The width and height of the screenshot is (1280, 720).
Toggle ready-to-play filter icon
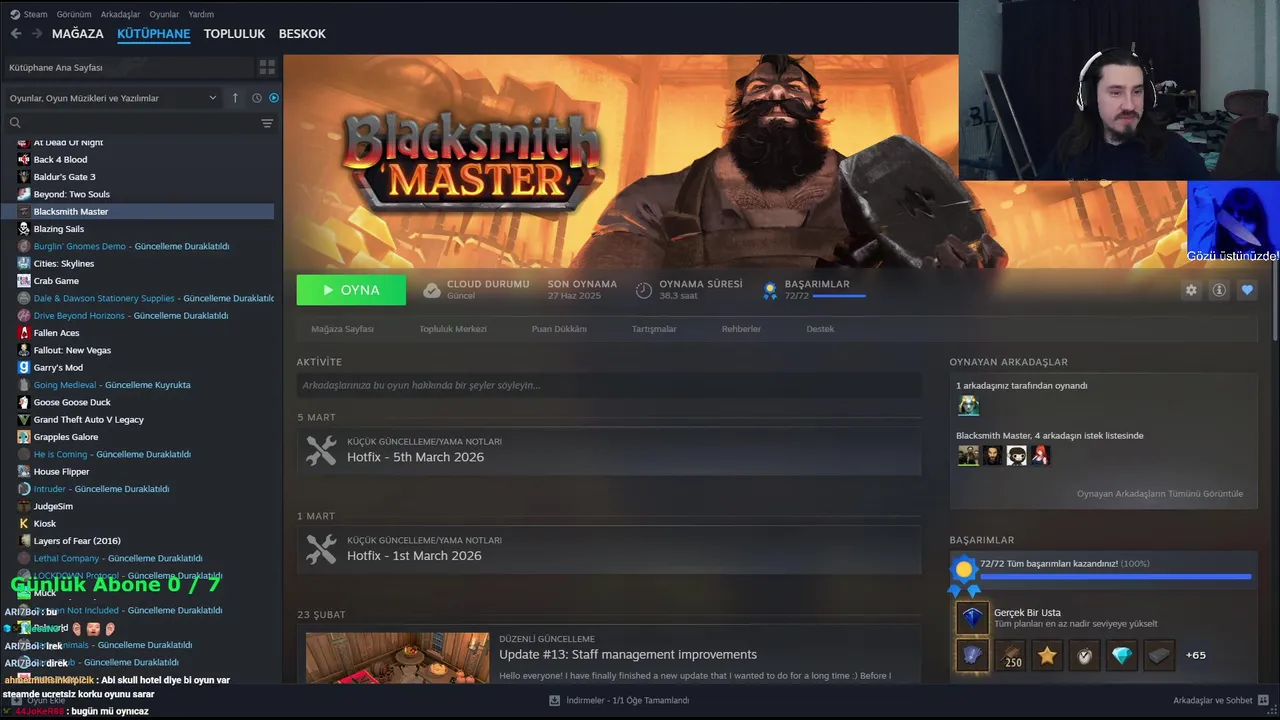pos(274,98)
